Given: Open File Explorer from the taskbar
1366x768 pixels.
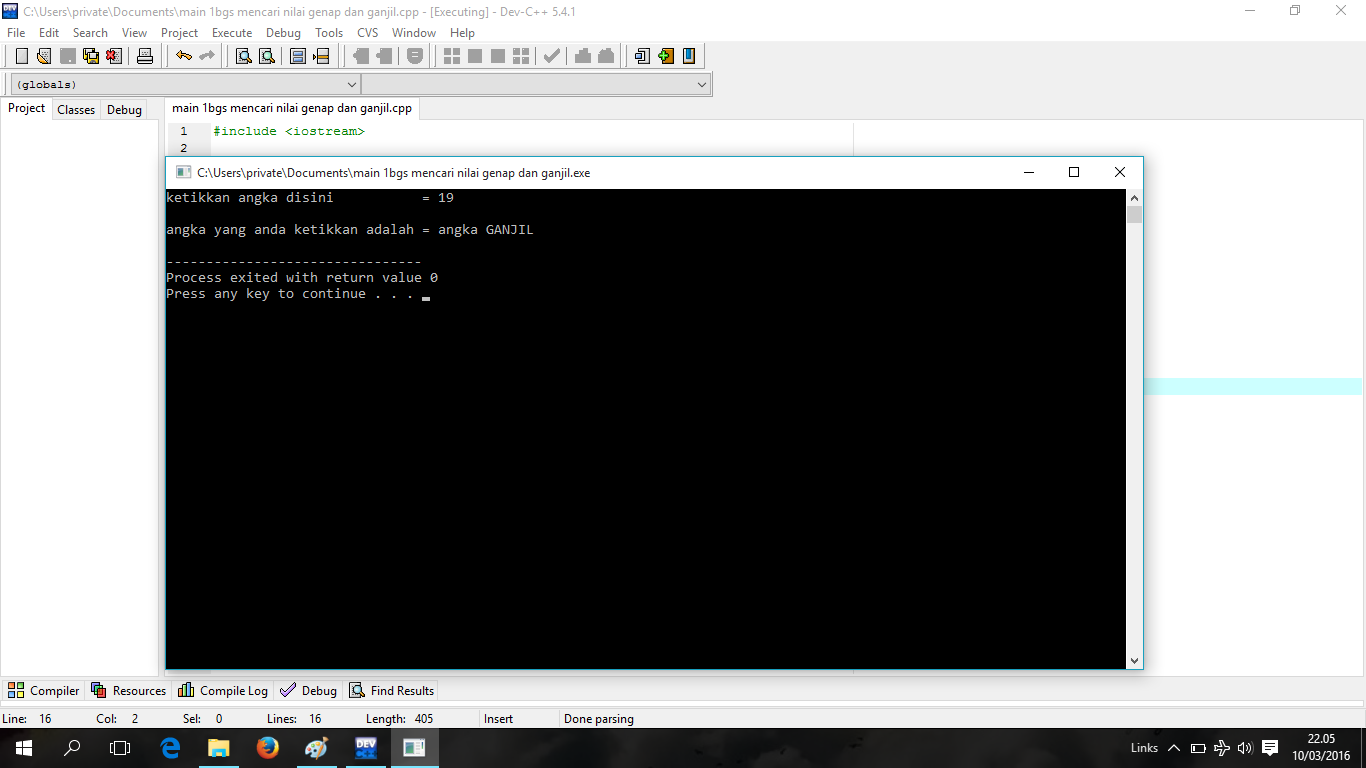Looking at the screenshot, I should 218,747.
